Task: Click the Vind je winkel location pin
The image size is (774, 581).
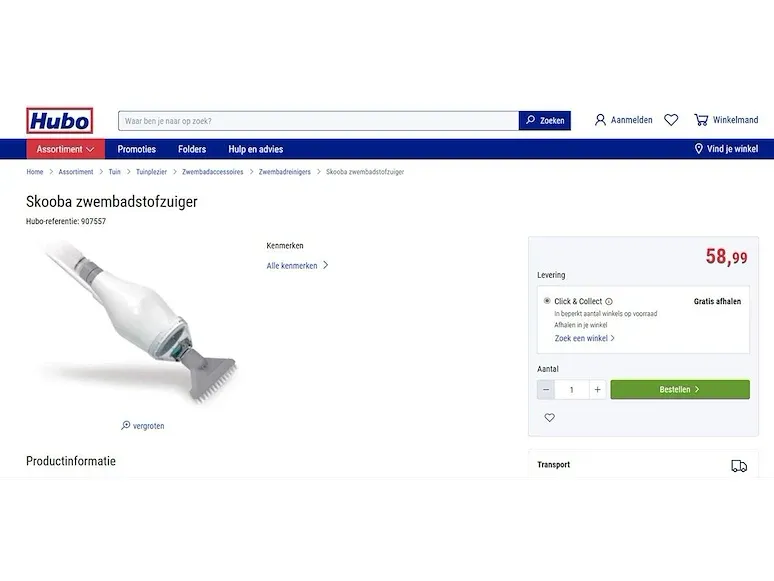Action: 698,149
